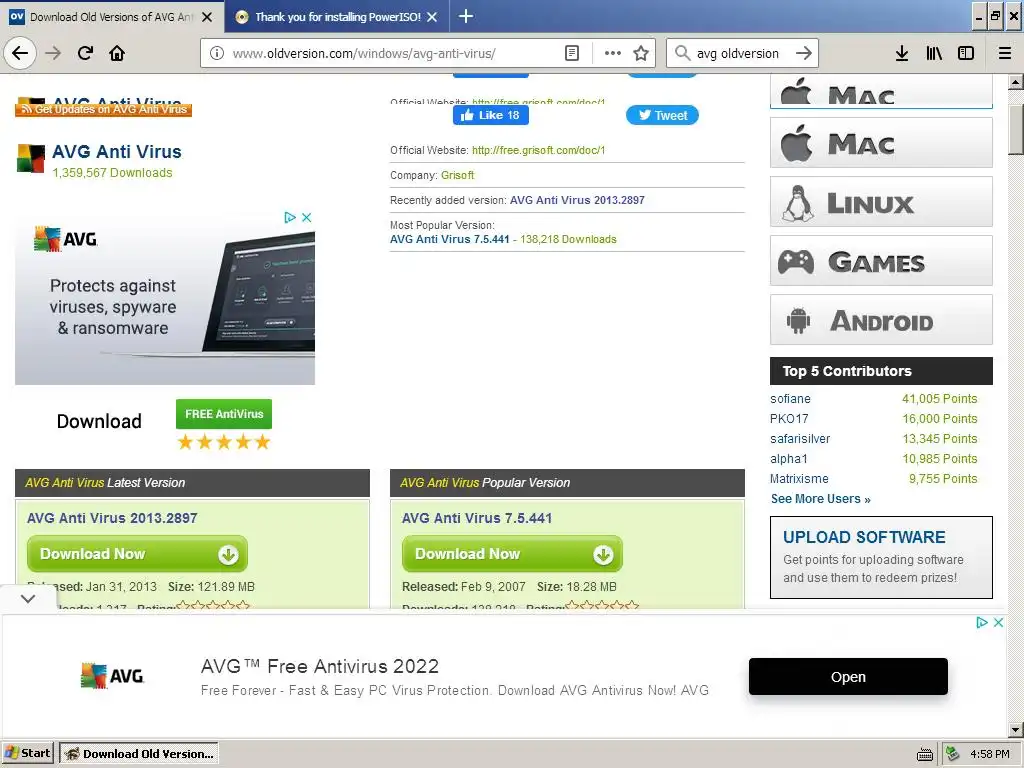Select the Download Old Versions of AVG tab
The width and height of the screenshot is (1024, 768).
point(112,17)
